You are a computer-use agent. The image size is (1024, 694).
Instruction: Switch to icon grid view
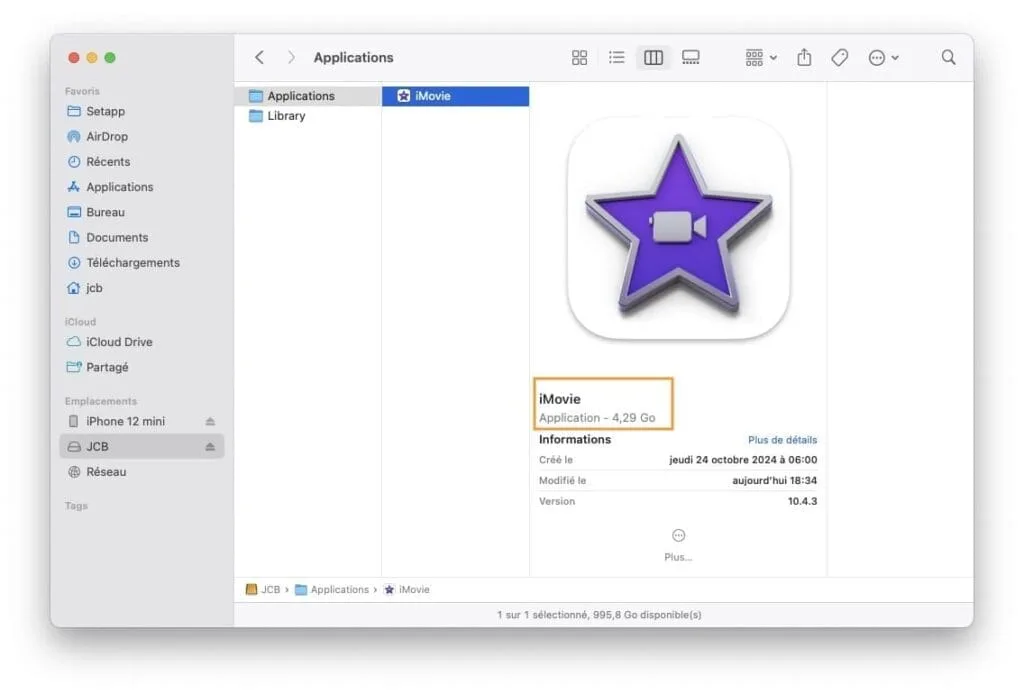pos(579,57)
